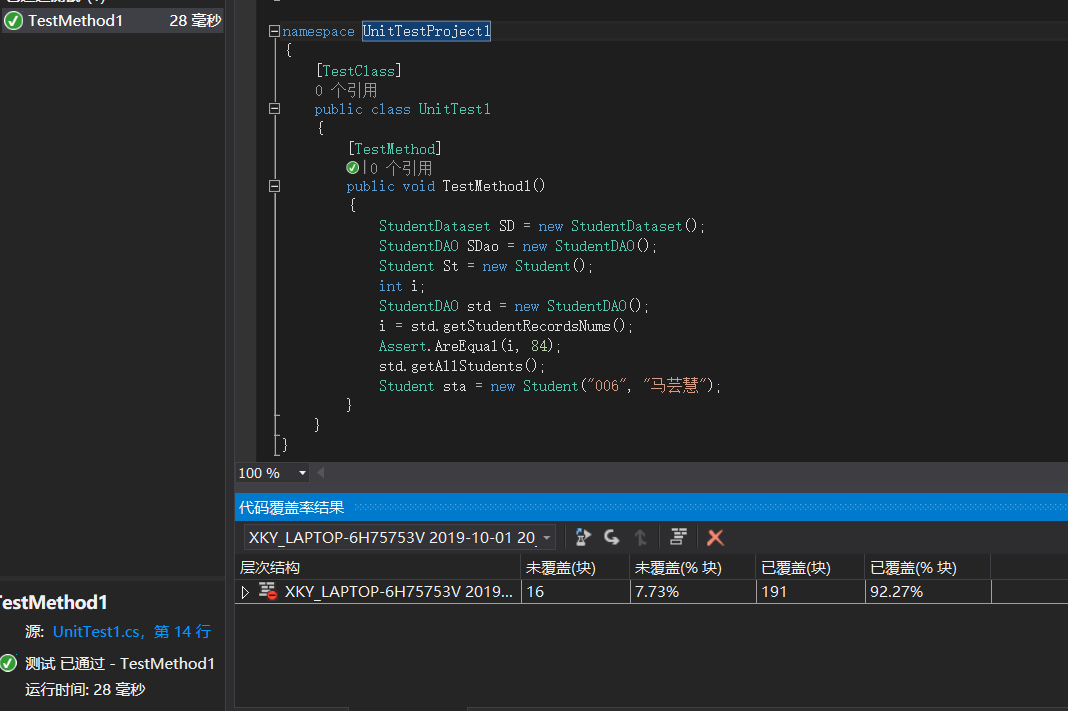
Task: Click the std.getAllStudents(); line
Action: tap(462, 366)
